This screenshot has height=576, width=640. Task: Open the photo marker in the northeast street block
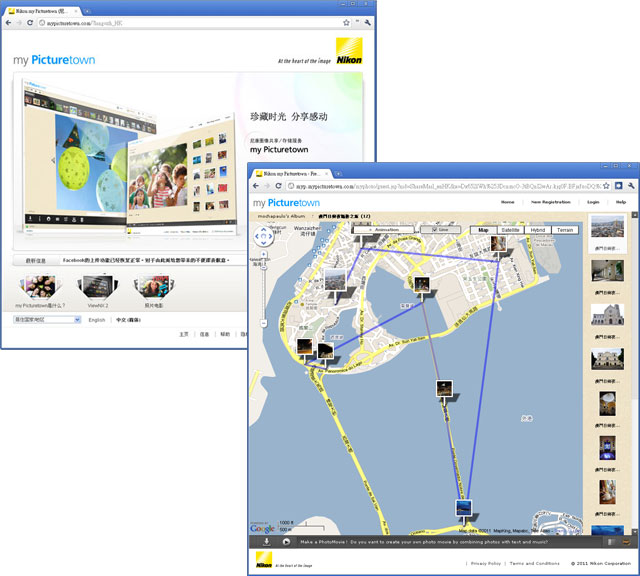(x=498, y=244)
